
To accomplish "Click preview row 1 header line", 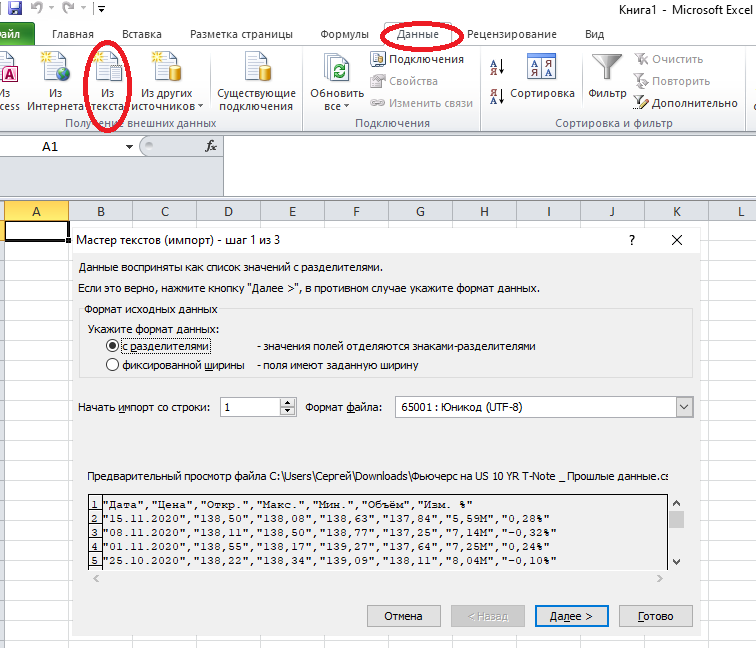I will (287, 505).
